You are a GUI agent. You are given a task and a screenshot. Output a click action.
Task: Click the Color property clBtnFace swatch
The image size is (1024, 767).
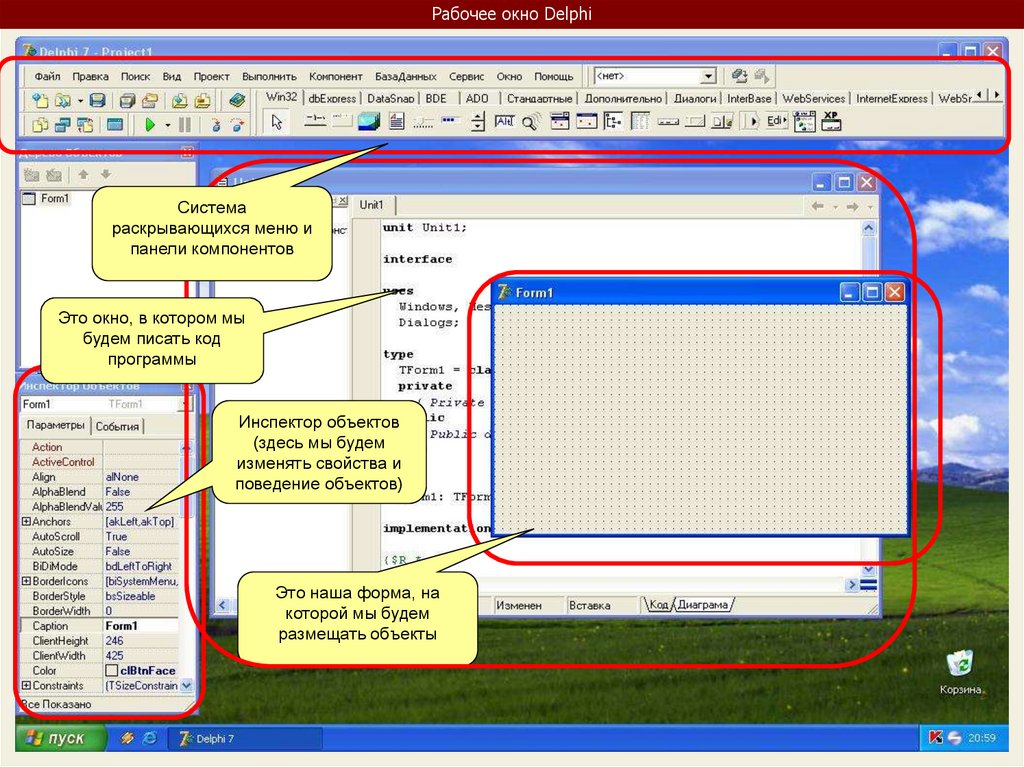112,671
